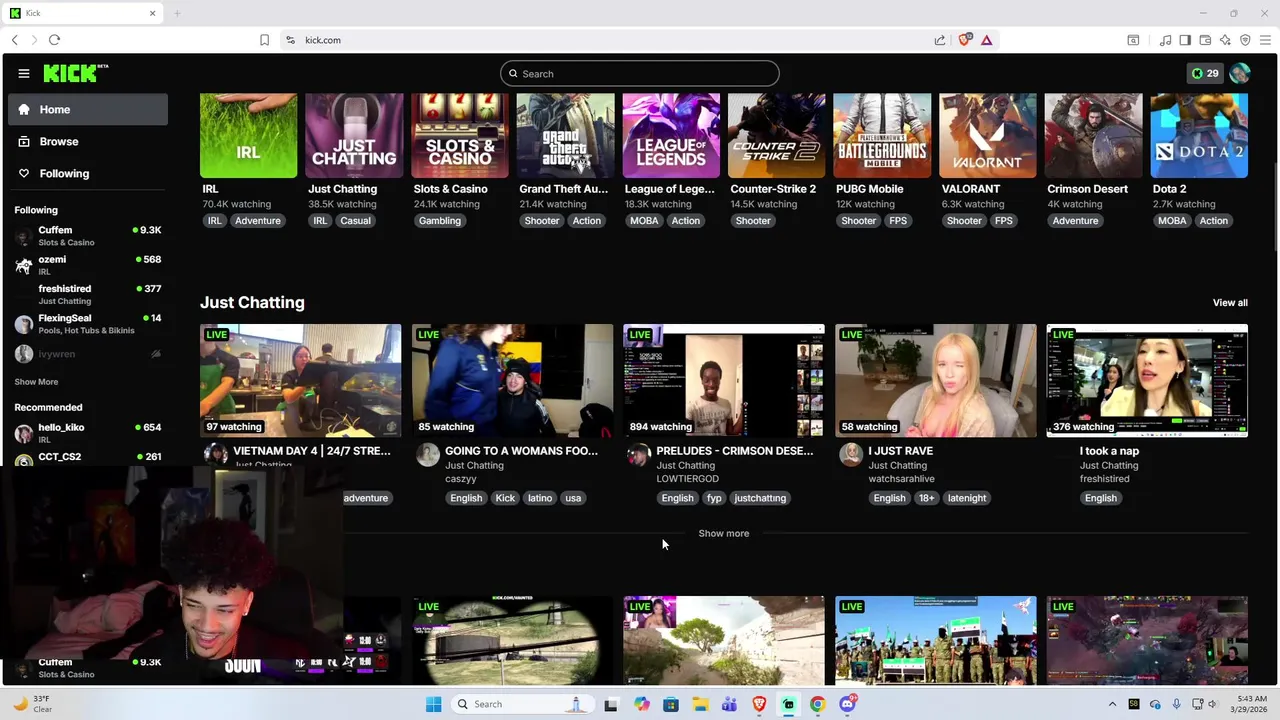Click caszyy streamer avatar
Screen dimensions: 1280x720
(428, 455)
